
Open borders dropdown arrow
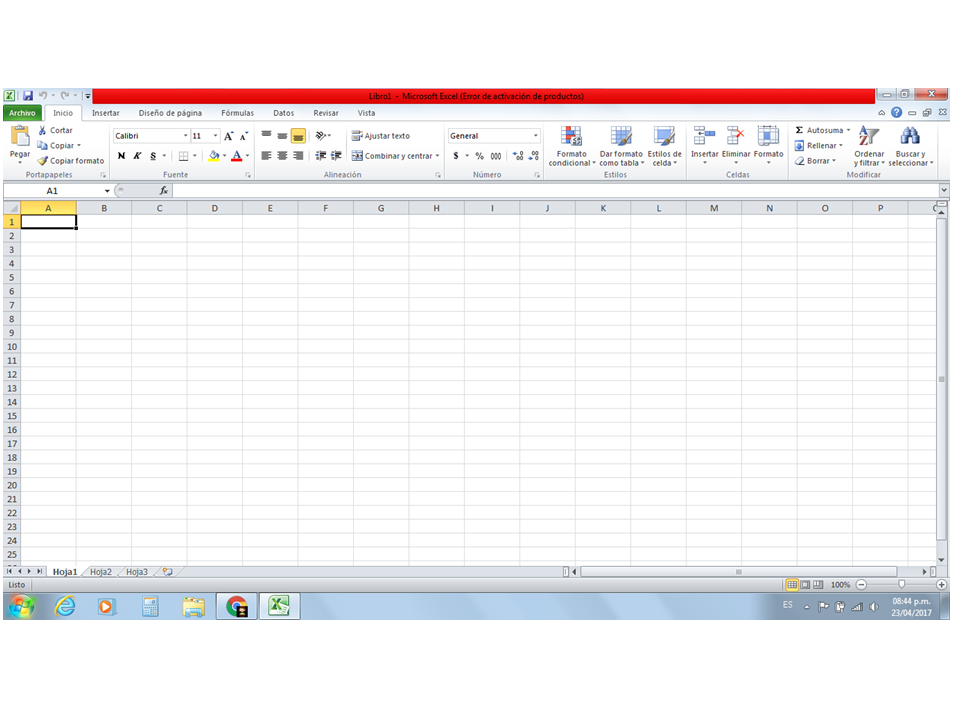point(195,156)
